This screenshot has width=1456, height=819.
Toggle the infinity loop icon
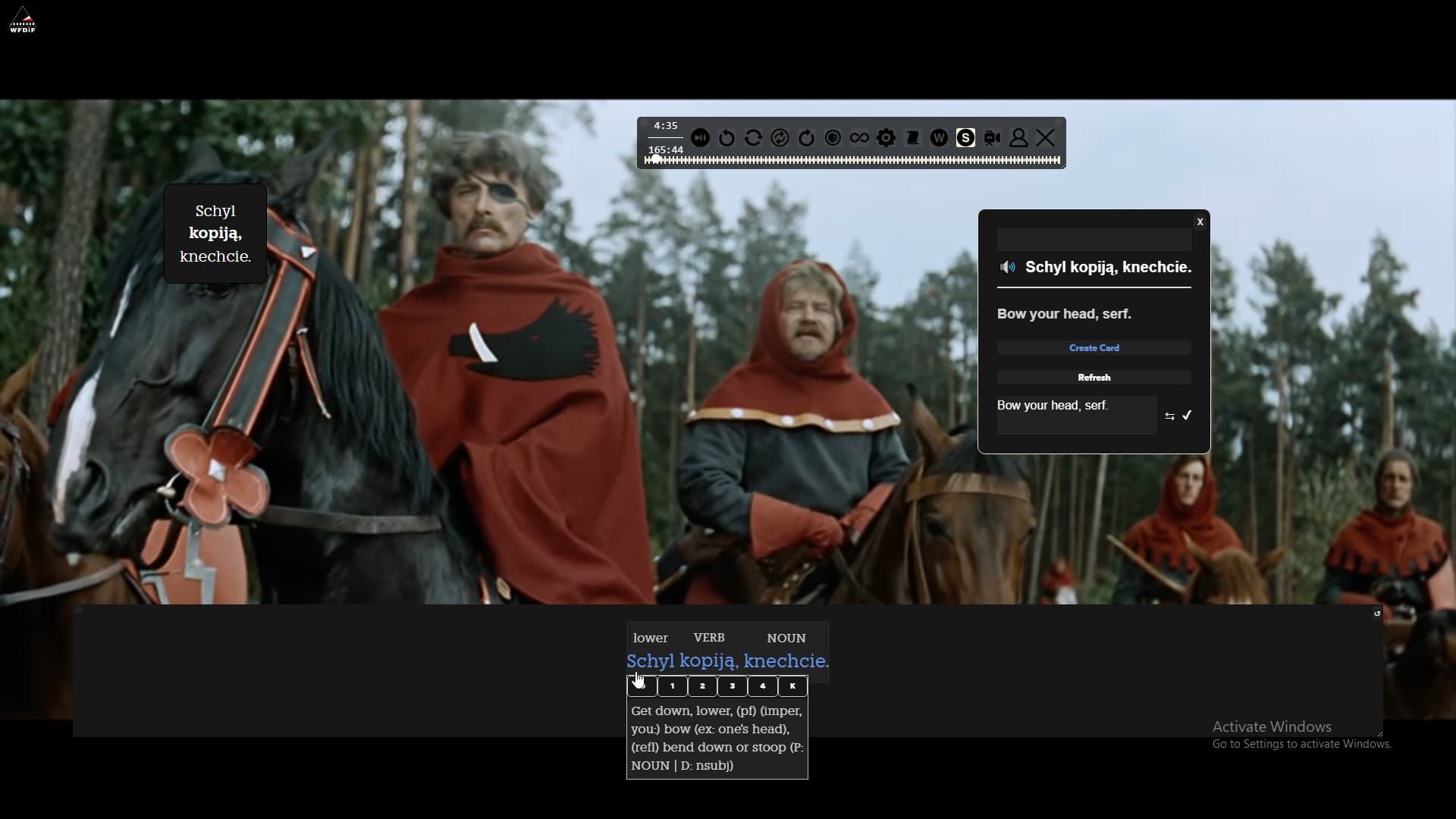click(859, 138)
